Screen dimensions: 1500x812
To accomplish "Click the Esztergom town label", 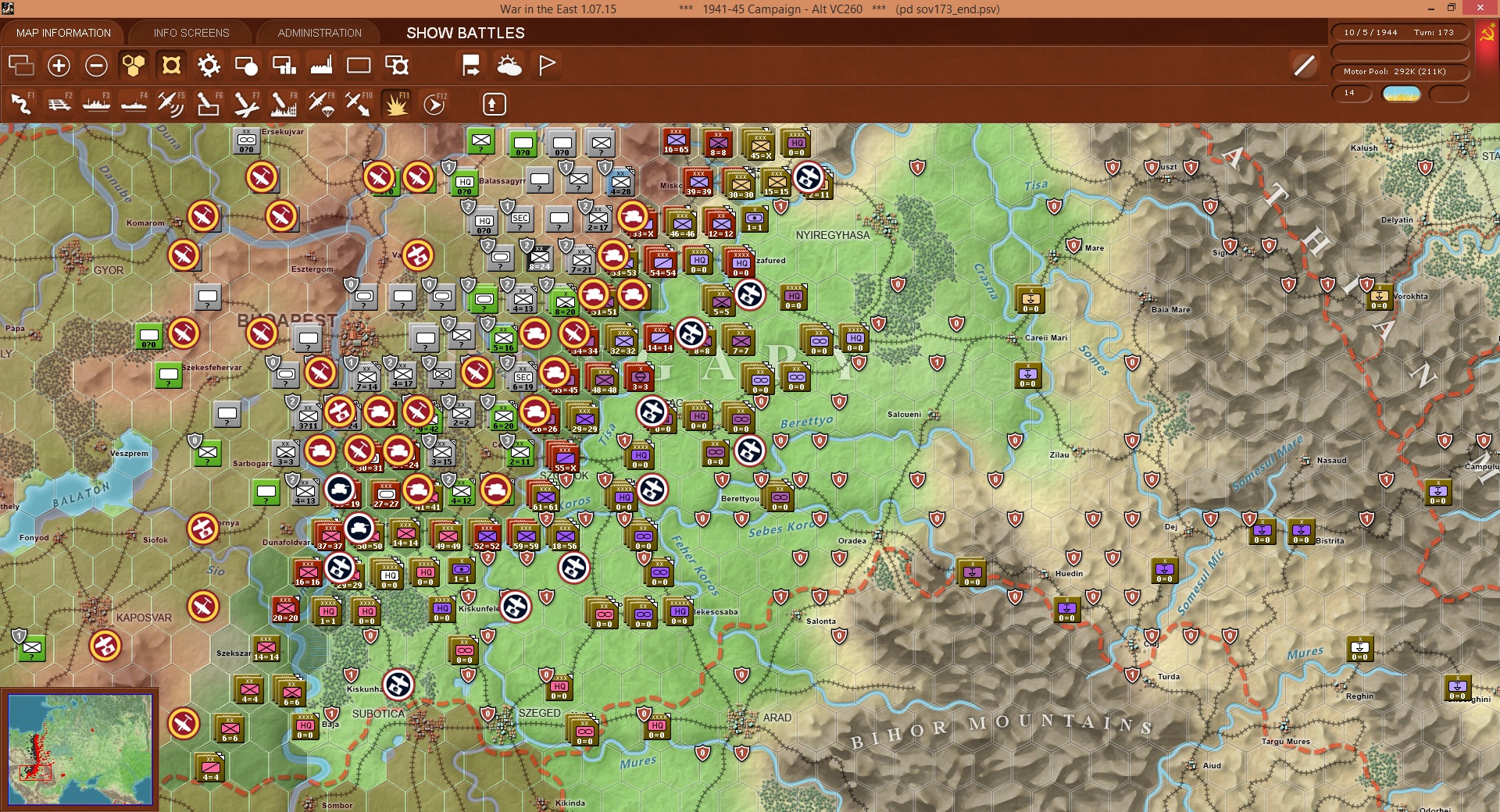I will click(312, 269).
